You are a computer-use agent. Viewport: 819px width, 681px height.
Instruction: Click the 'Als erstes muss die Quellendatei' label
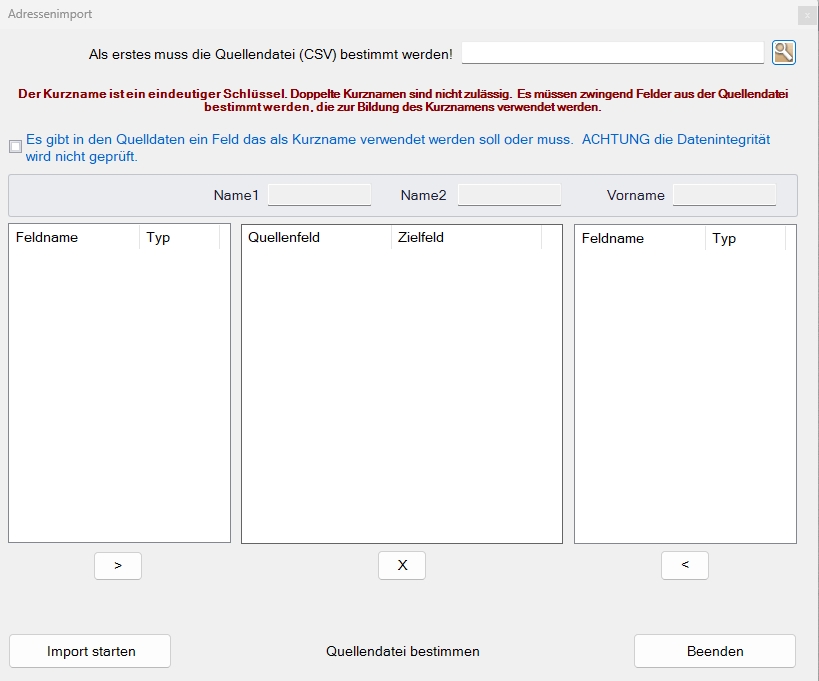coord(271,54)
